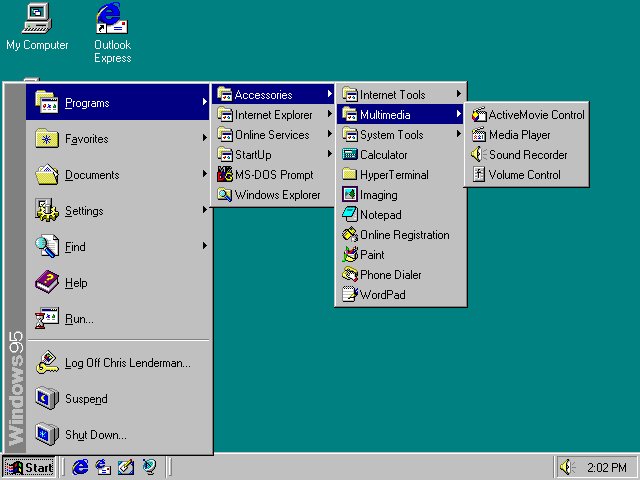The image size is (640, 480).
Task: Click the MS-DOS Prompt icon
Action: point(225,174)
